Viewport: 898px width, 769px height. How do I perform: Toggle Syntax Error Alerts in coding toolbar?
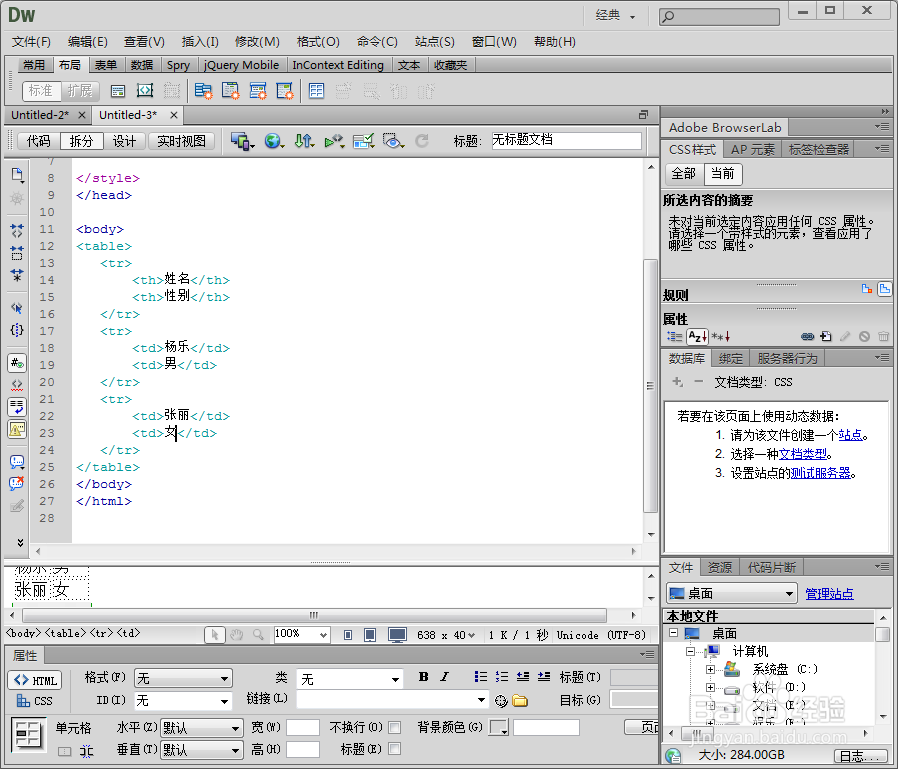17,429
